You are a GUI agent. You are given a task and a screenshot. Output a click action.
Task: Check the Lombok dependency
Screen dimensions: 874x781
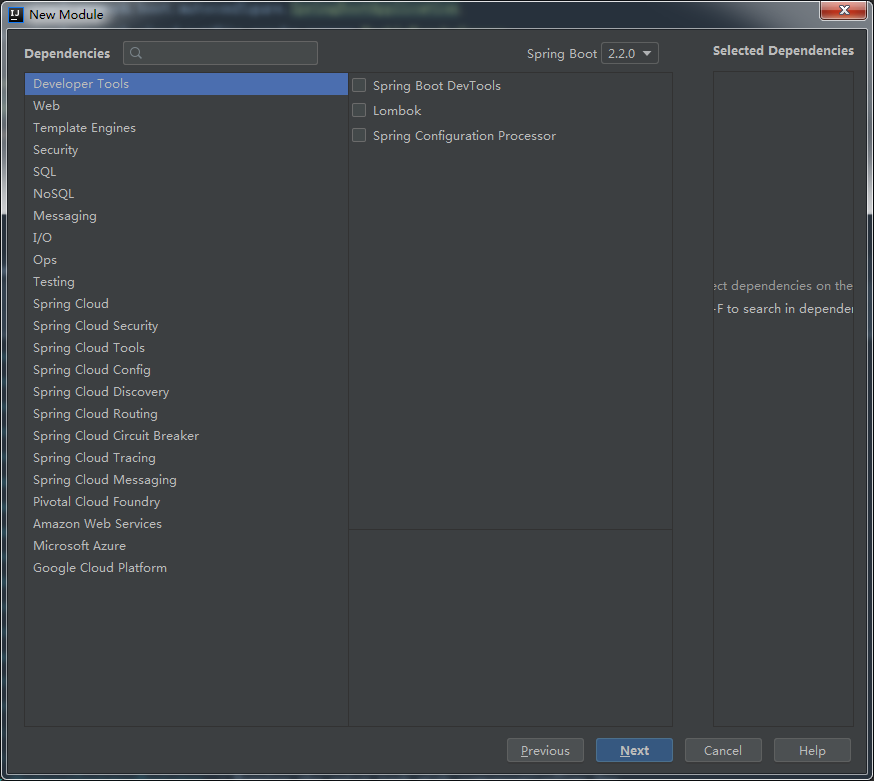click(359, 110)
